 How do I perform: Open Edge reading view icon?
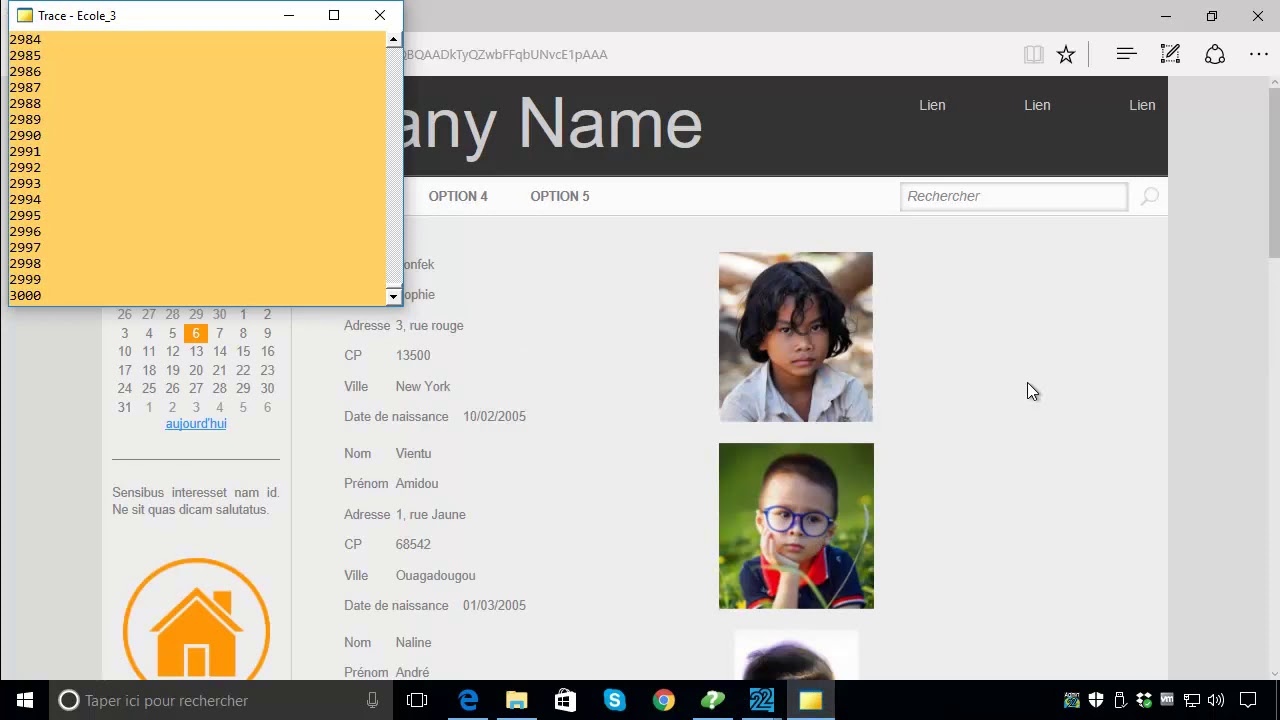click(1034, 55)
